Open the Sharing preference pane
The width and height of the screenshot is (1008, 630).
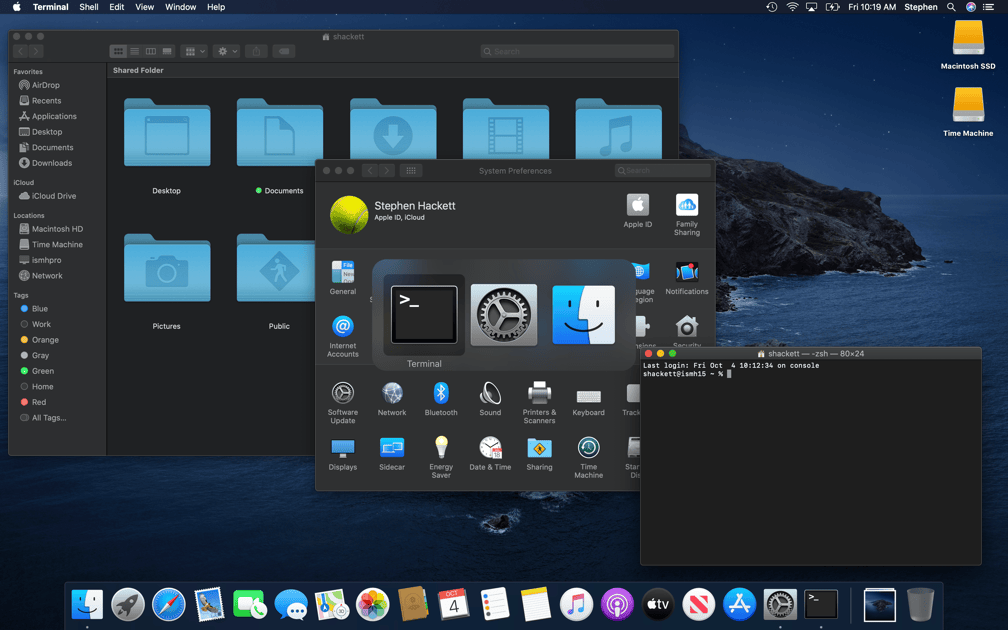tap(539, 454)
